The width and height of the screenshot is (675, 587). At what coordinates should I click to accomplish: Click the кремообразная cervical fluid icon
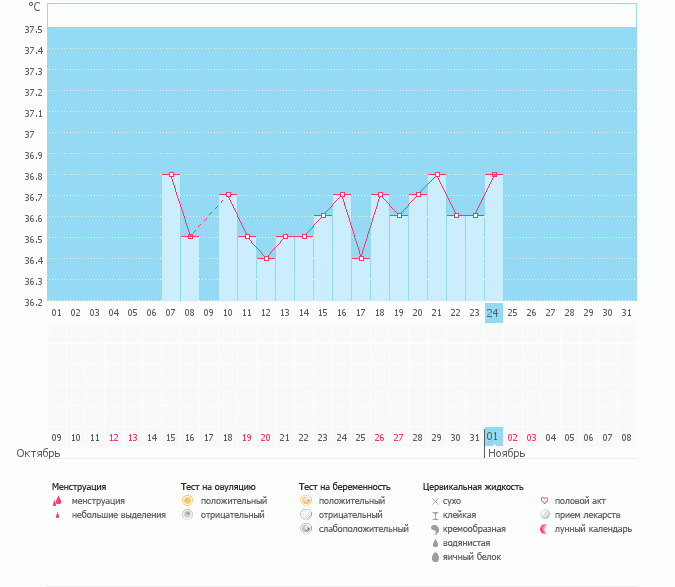(x=434, y=529)
